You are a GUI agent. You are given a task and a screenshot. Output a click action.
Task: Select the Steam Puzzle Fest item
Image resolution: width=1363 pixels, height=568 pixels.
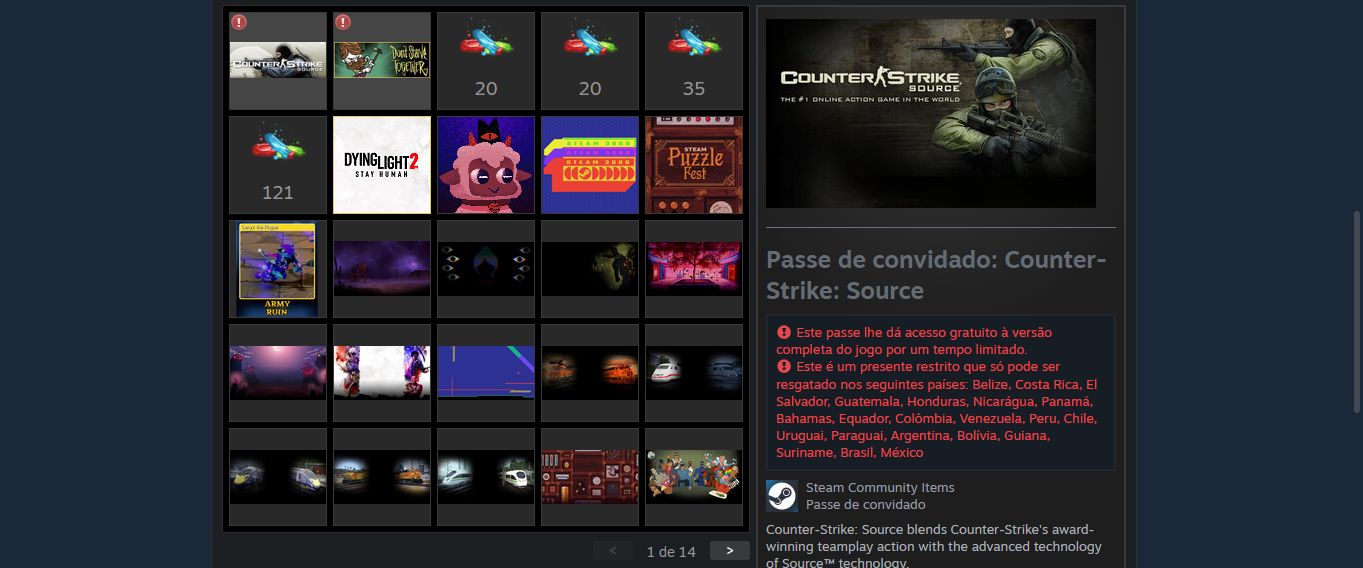tap(694, 165)
